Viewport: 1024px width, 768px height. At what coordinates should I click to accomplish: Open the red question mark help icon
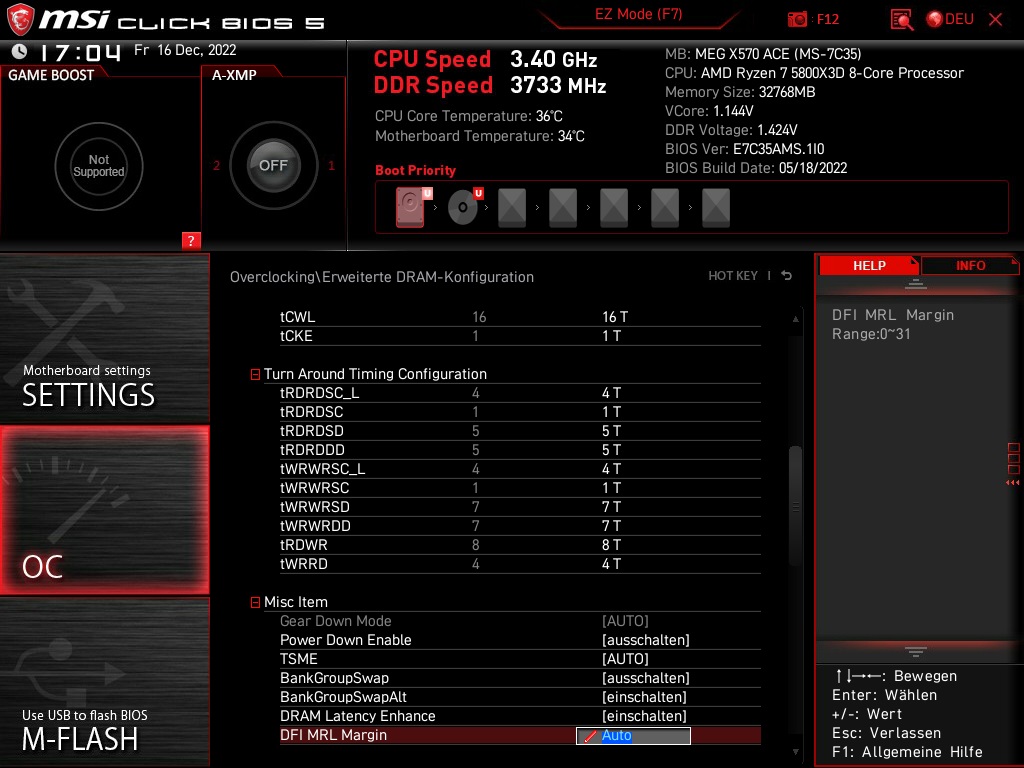[191, 240]
